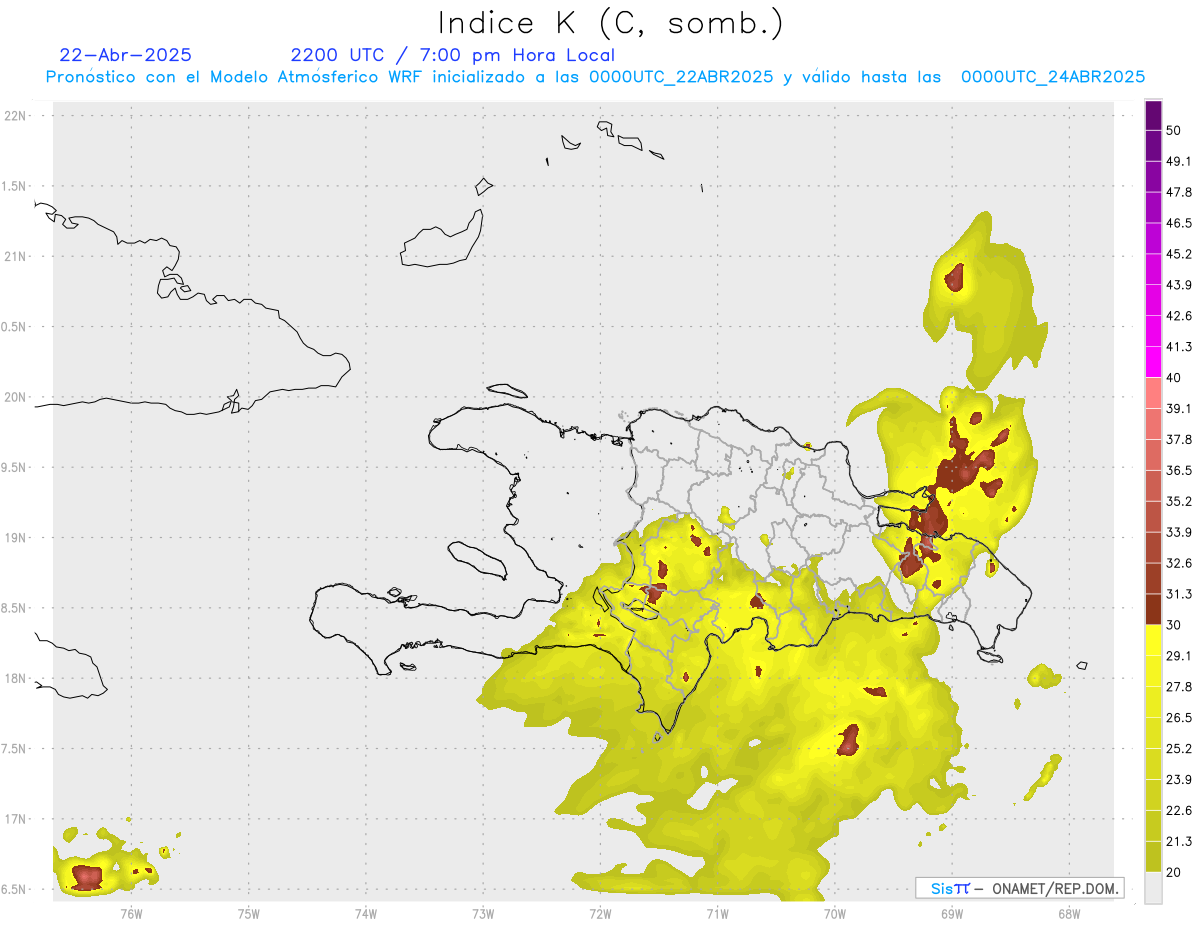Screen dimensions: 1200x927
Task: Click the "19N" latitude label
Action: coord(16,537)
